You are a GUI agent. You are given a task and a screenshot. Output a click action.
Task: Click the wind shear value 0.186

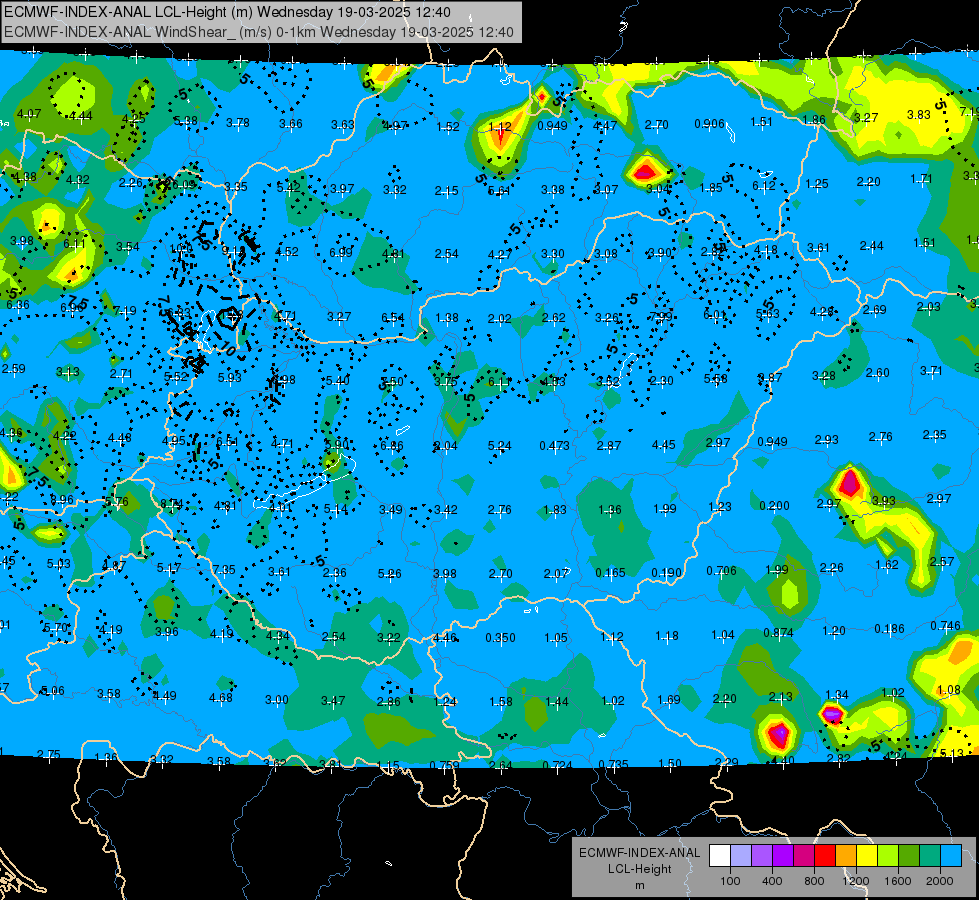point(889,629)
